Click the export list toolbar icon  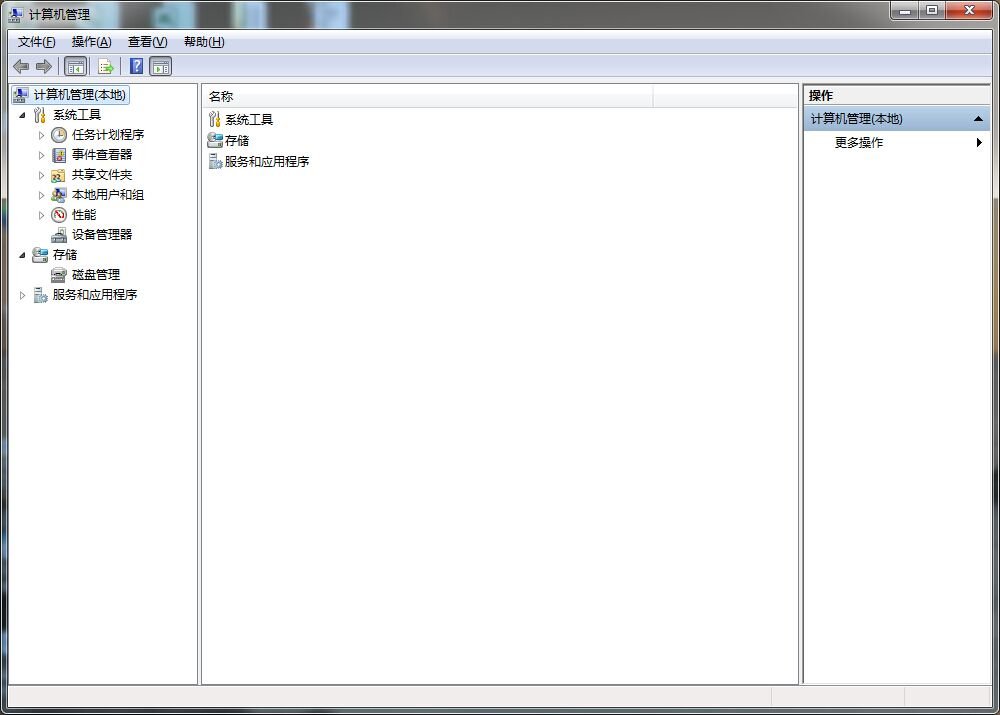pyautogui.click(x=106, y=66)
